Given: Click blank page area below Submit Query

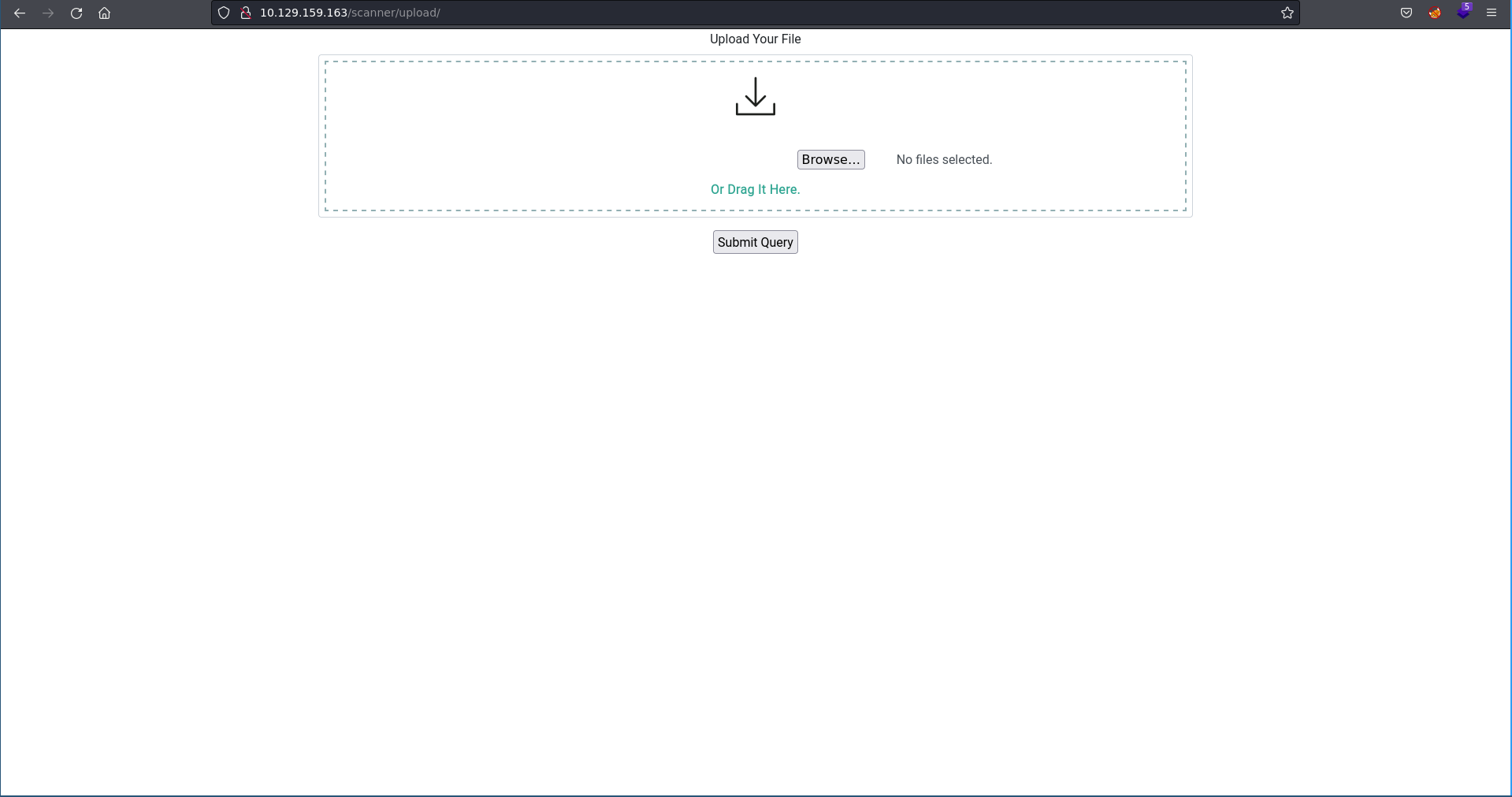Looking at the screenshot, I should [x=755, y=473].
